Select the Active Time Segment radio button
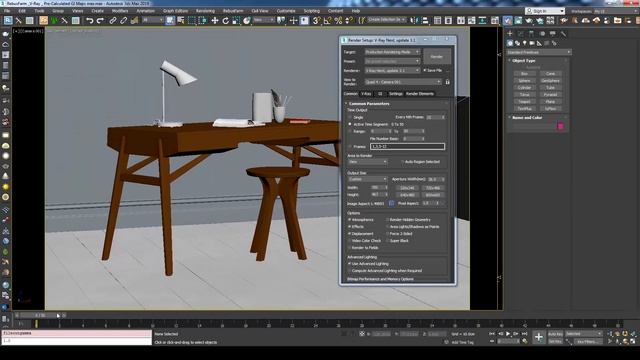Image resolution: width=640 pixels, height=360 pixels. pos(350,124)
